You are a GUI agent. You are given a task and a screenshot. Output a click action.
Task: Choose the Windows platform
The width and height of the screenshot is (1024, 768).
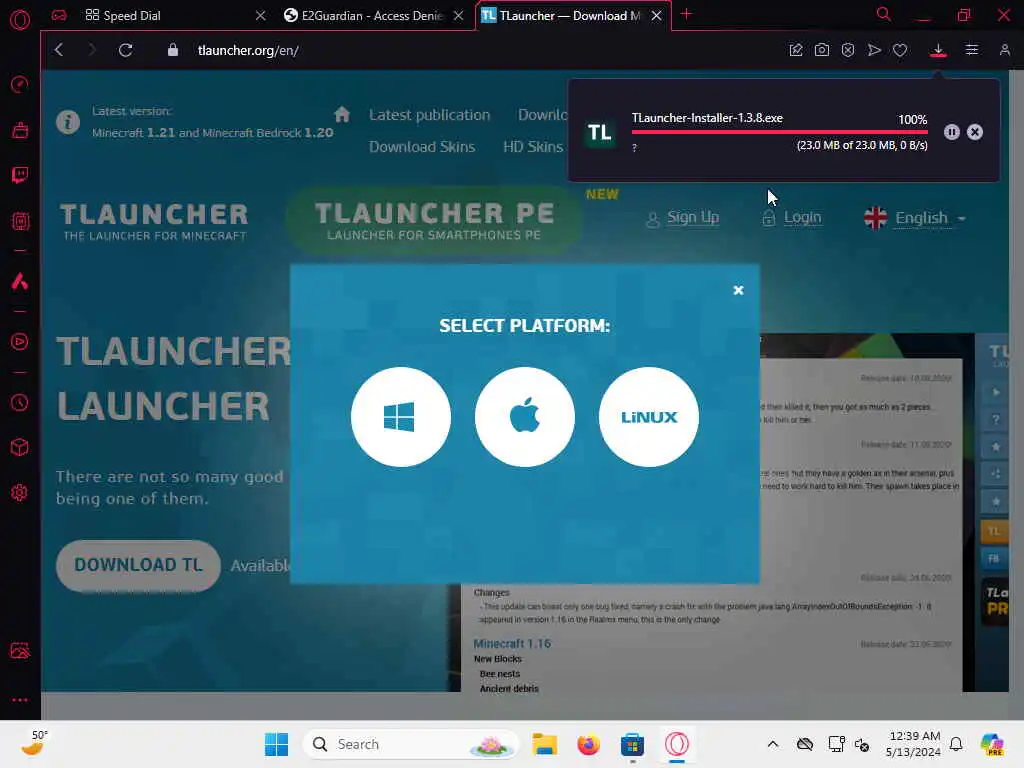[x=400, y=417]
